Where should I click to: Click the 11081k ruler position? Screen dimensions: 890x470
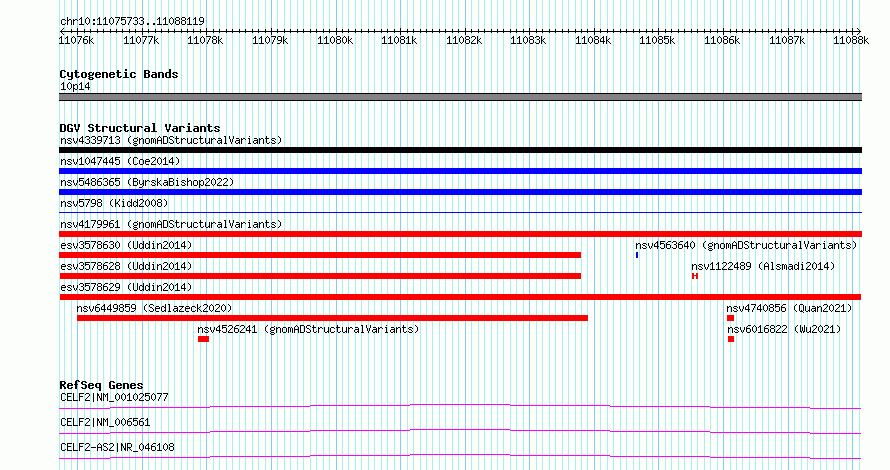[x=399, y=40]
